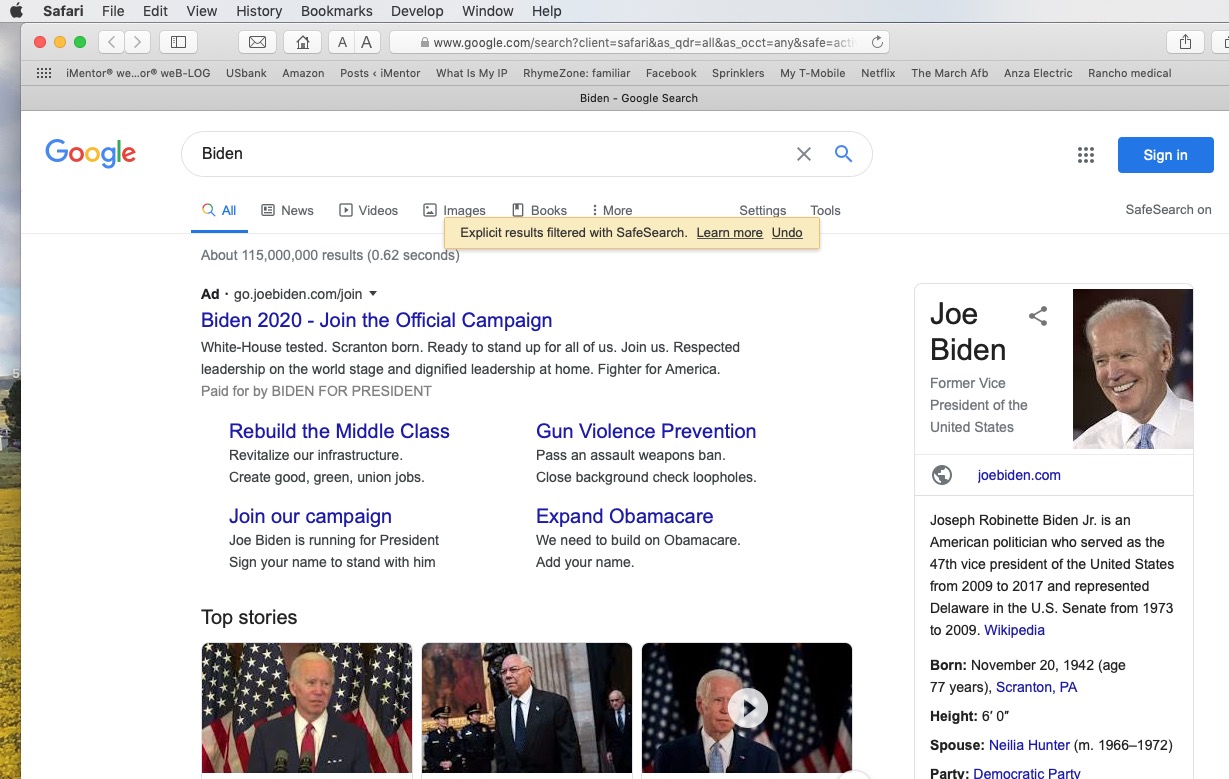Open the Rancho medical bookmark

1129,73
